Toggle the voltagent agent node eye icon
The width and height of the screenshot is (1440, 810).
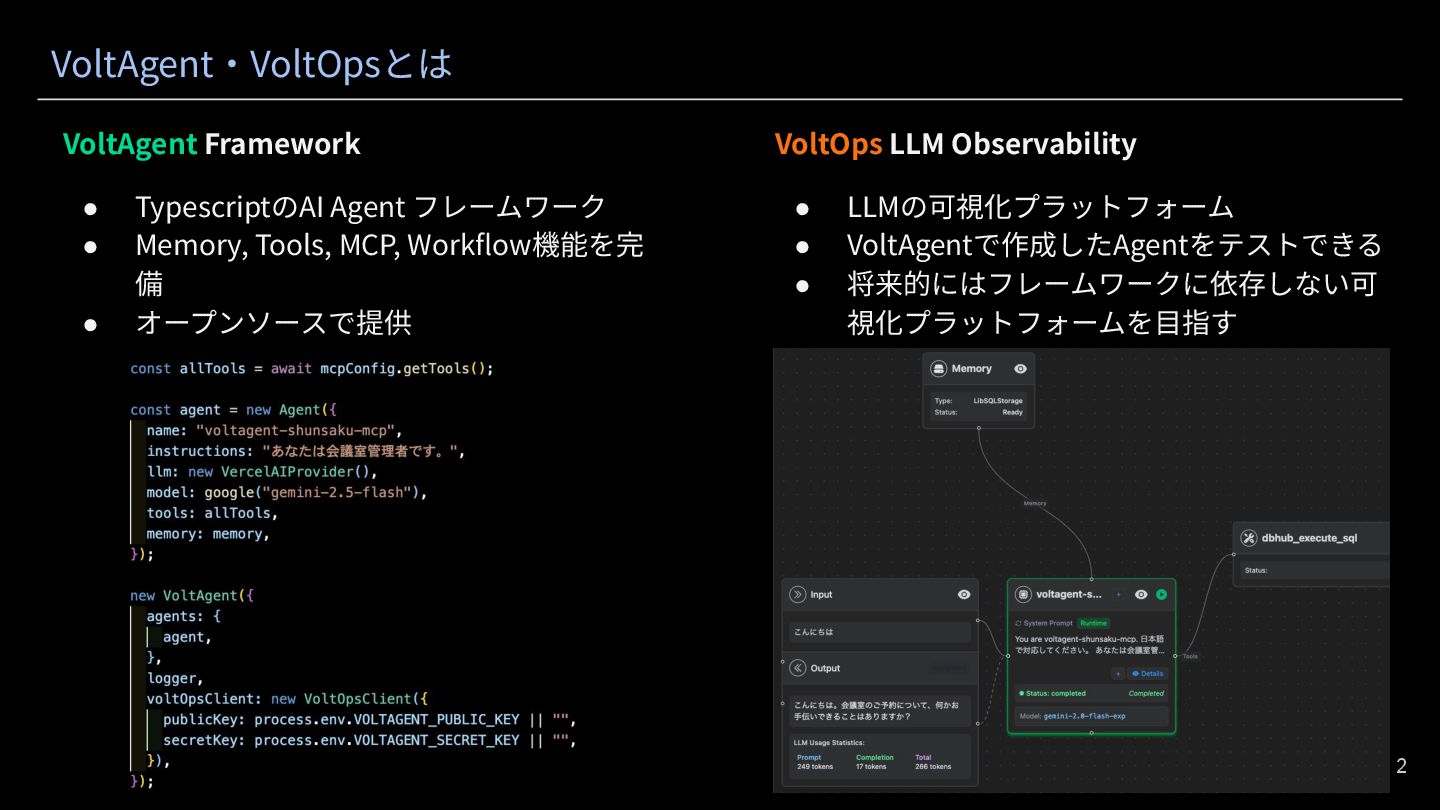click(1141, 594)
